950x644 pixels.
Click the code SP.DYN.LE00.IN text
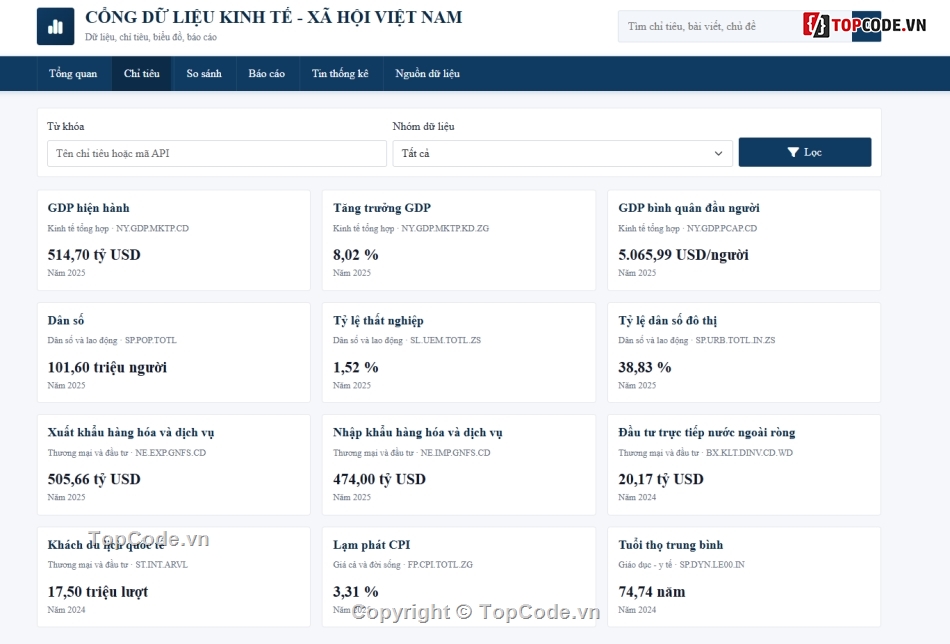click(x=712, y=565)
